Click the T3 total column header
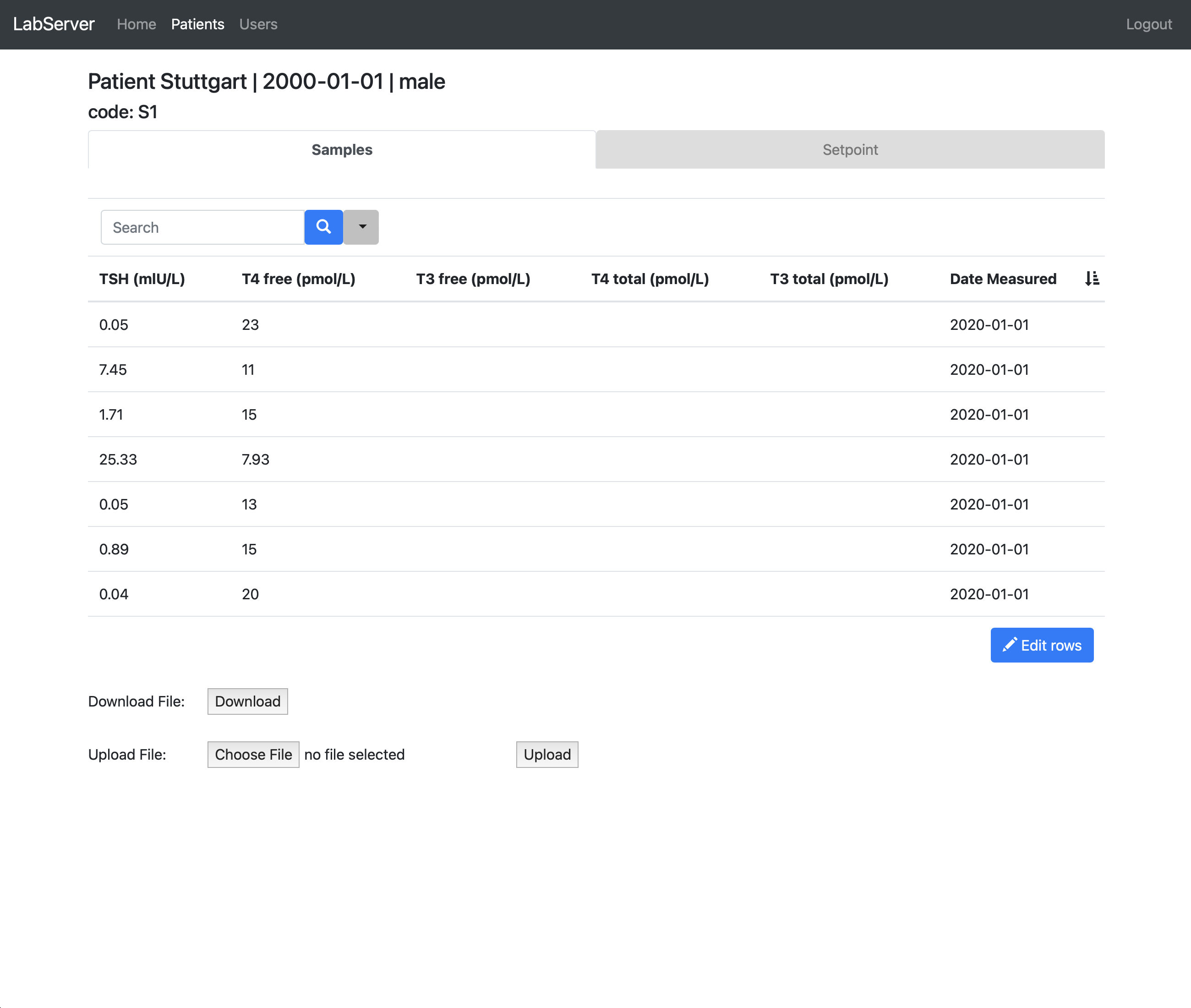 click(x=829, y=279)
